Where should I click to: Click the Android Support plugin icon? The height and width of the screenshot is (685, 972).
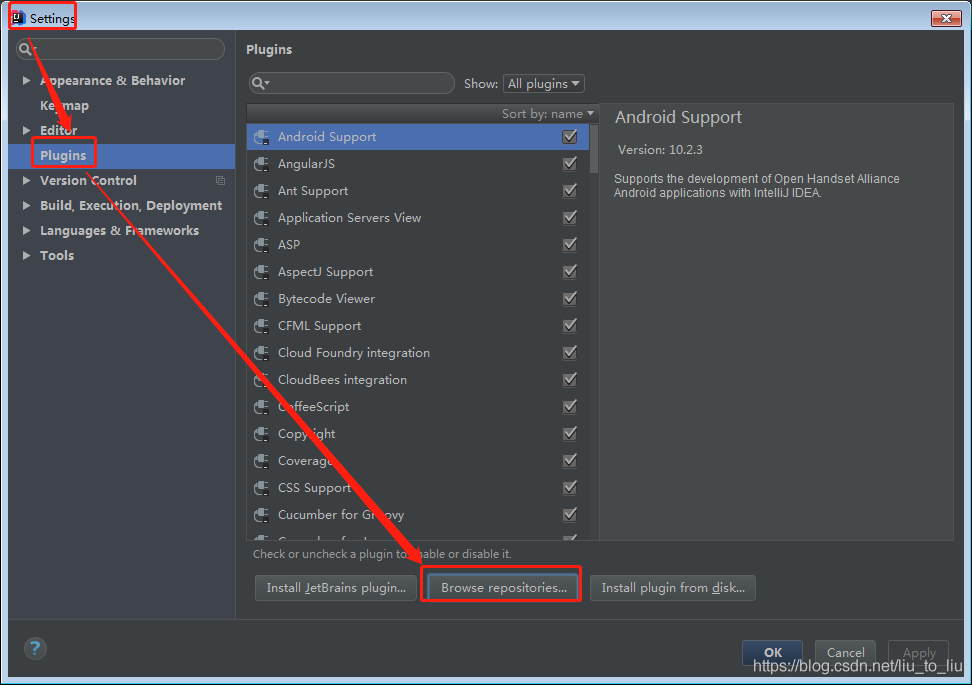(262, 137)
